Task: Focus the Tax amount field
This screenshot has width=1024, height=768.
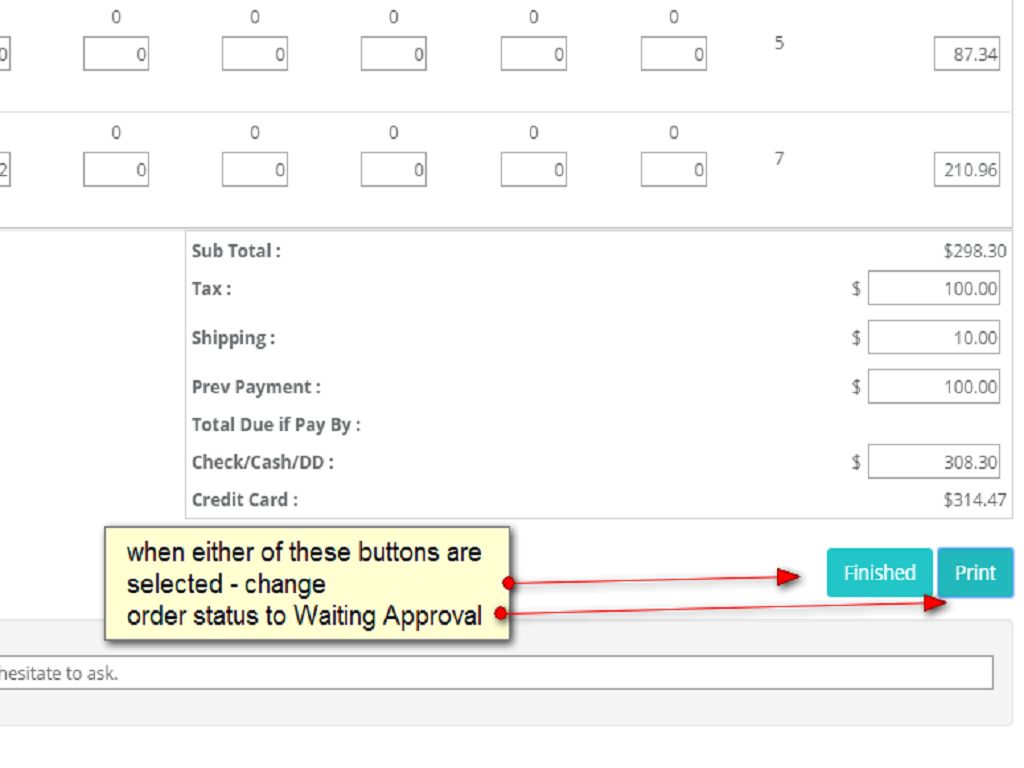Action: [934, 289]
